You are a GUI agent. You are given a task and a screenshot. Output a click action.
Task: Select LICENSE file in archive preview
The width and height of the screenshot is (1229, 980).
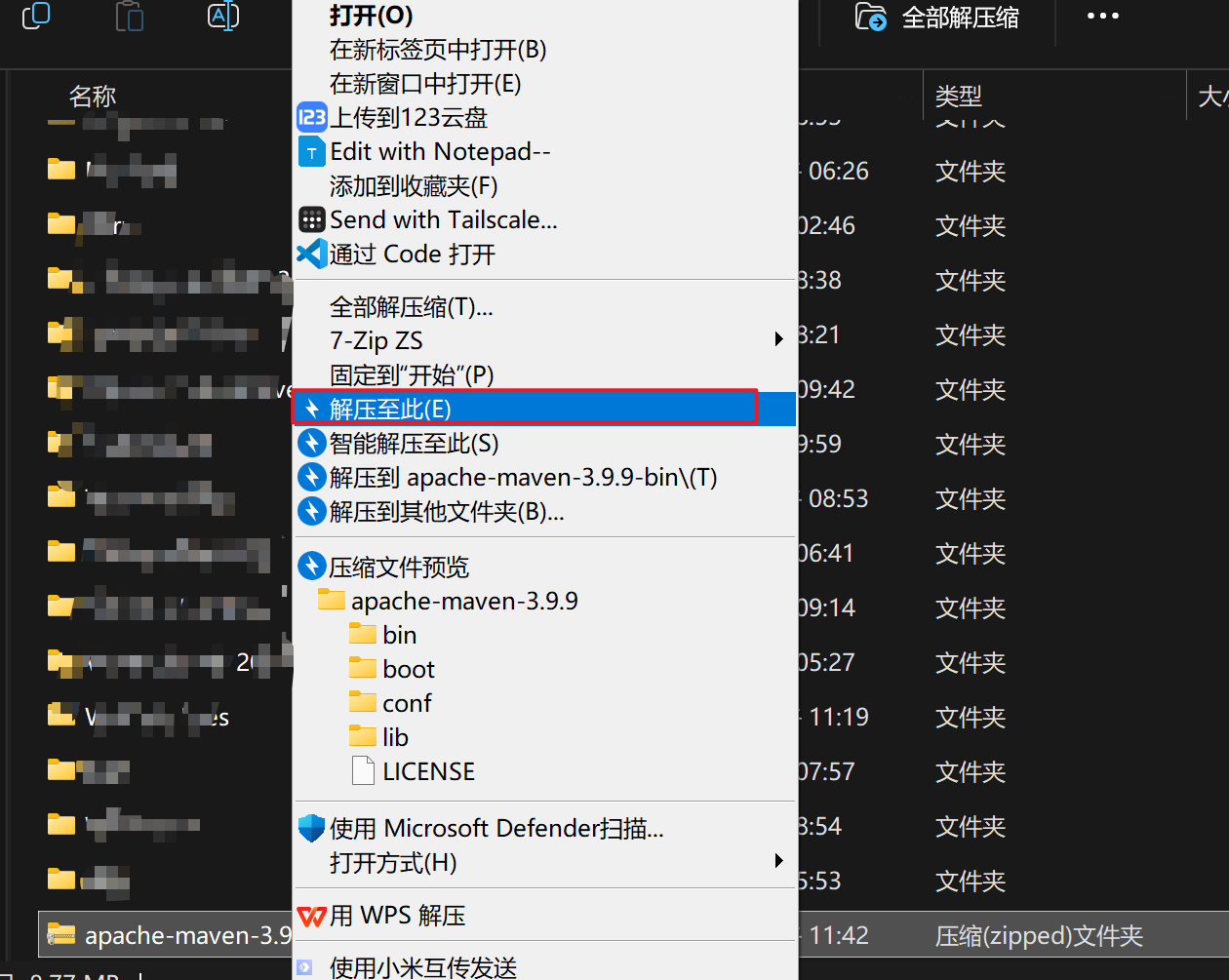[427, 772]
